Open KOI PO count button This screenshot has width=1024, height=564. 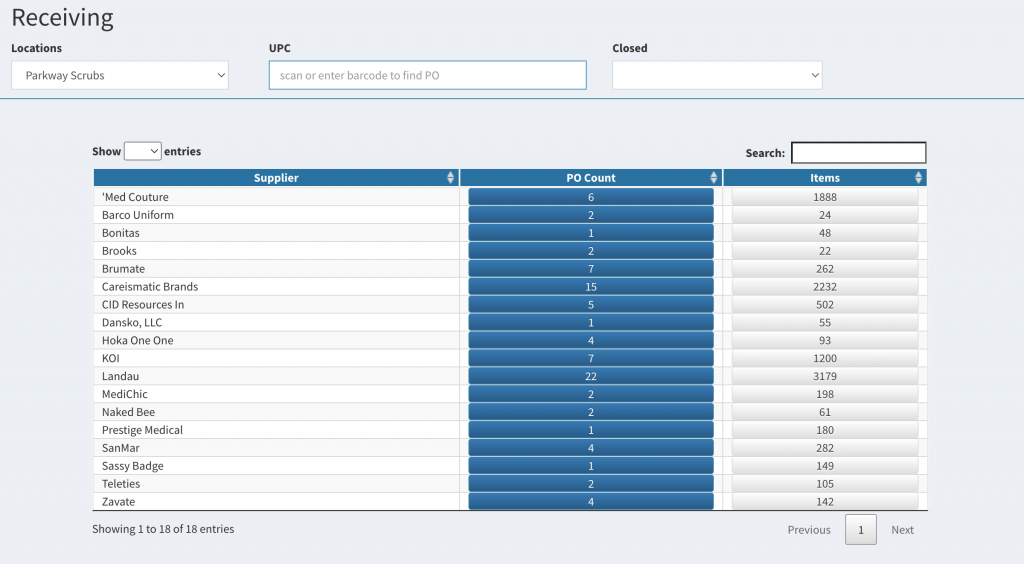(x=591, y=358)
